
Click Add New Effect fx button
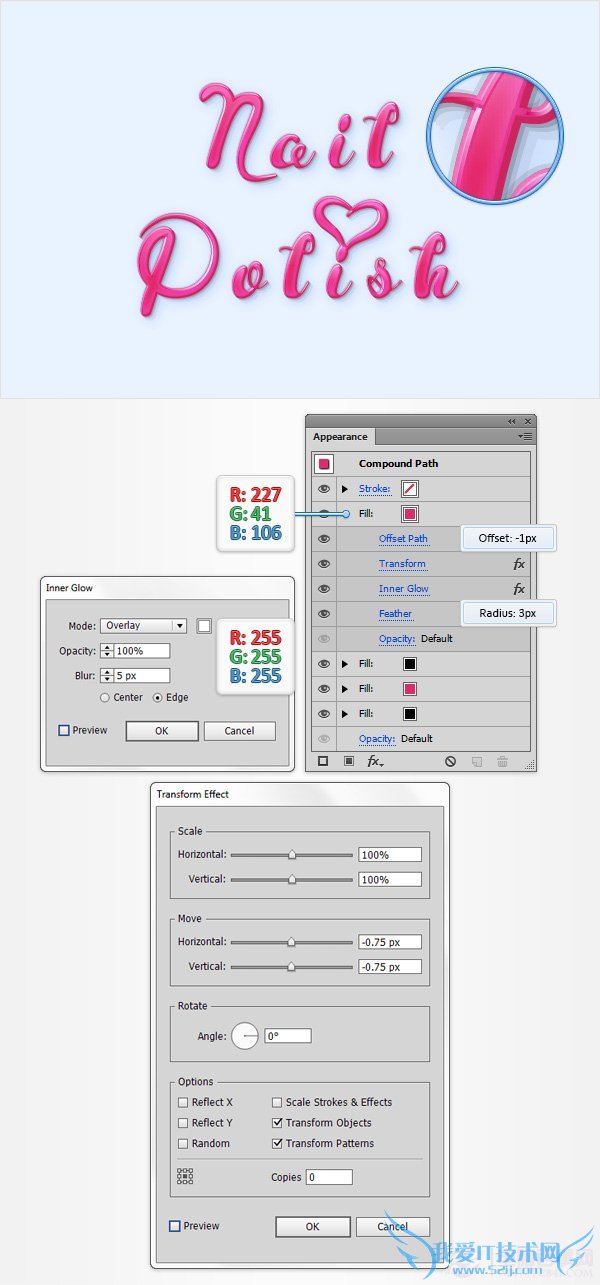pyautogui.click(x=374, y=761)
